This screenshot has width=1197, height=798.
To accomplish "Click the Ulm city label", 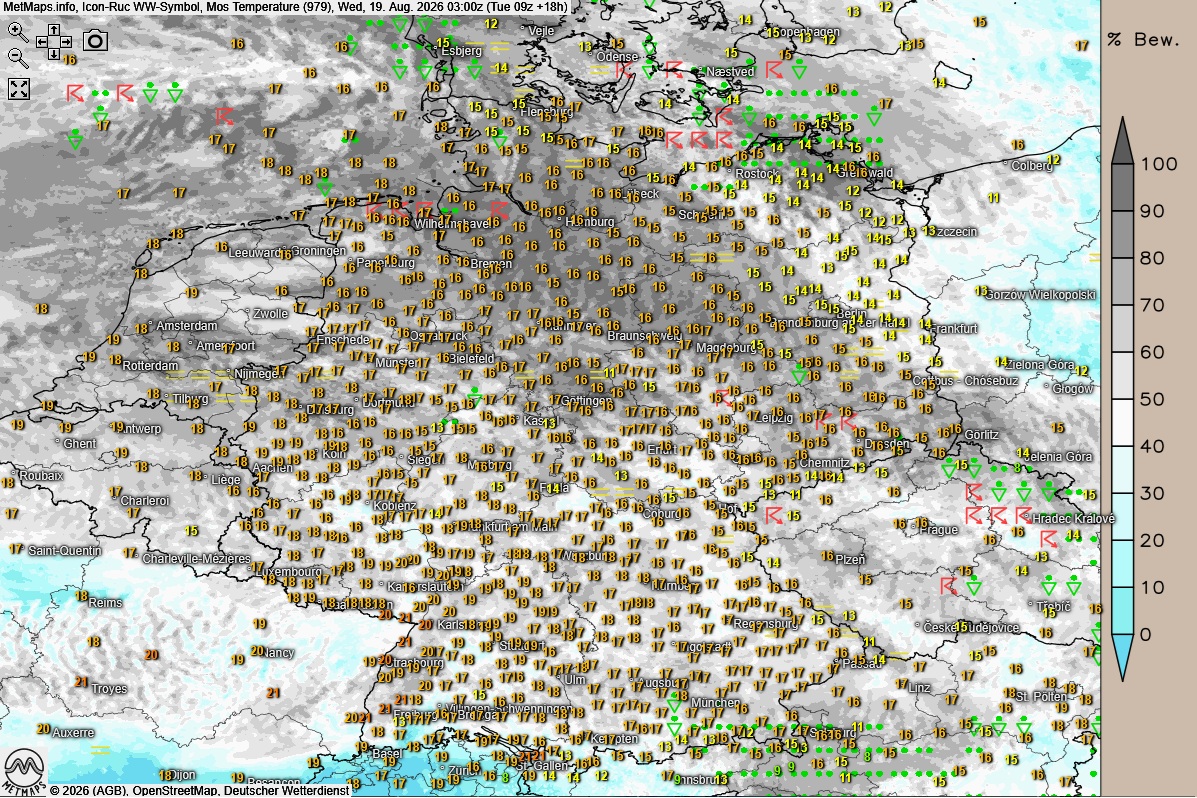I will 575,680.
